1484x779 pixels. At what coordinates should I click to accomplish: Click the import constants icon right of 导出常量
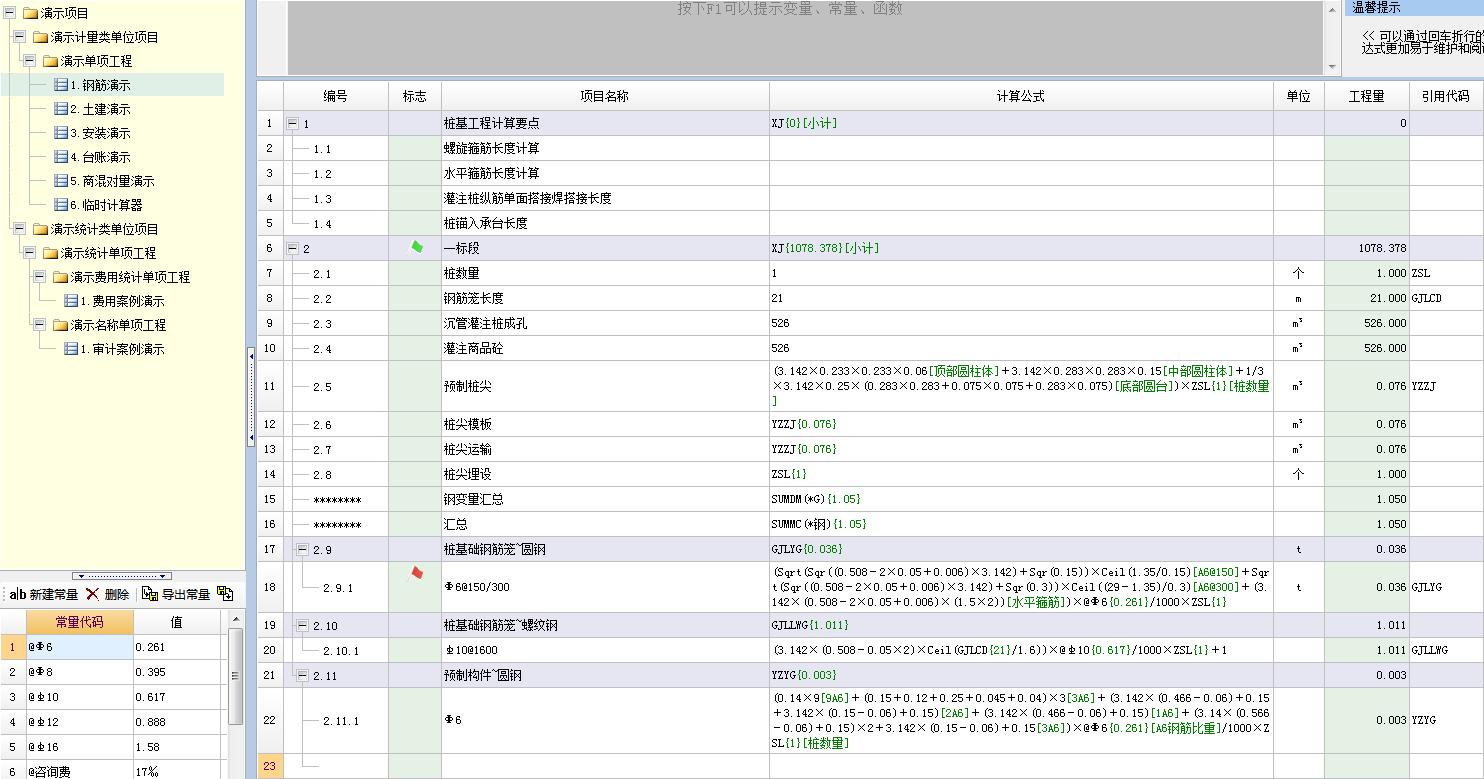point(225,594)
